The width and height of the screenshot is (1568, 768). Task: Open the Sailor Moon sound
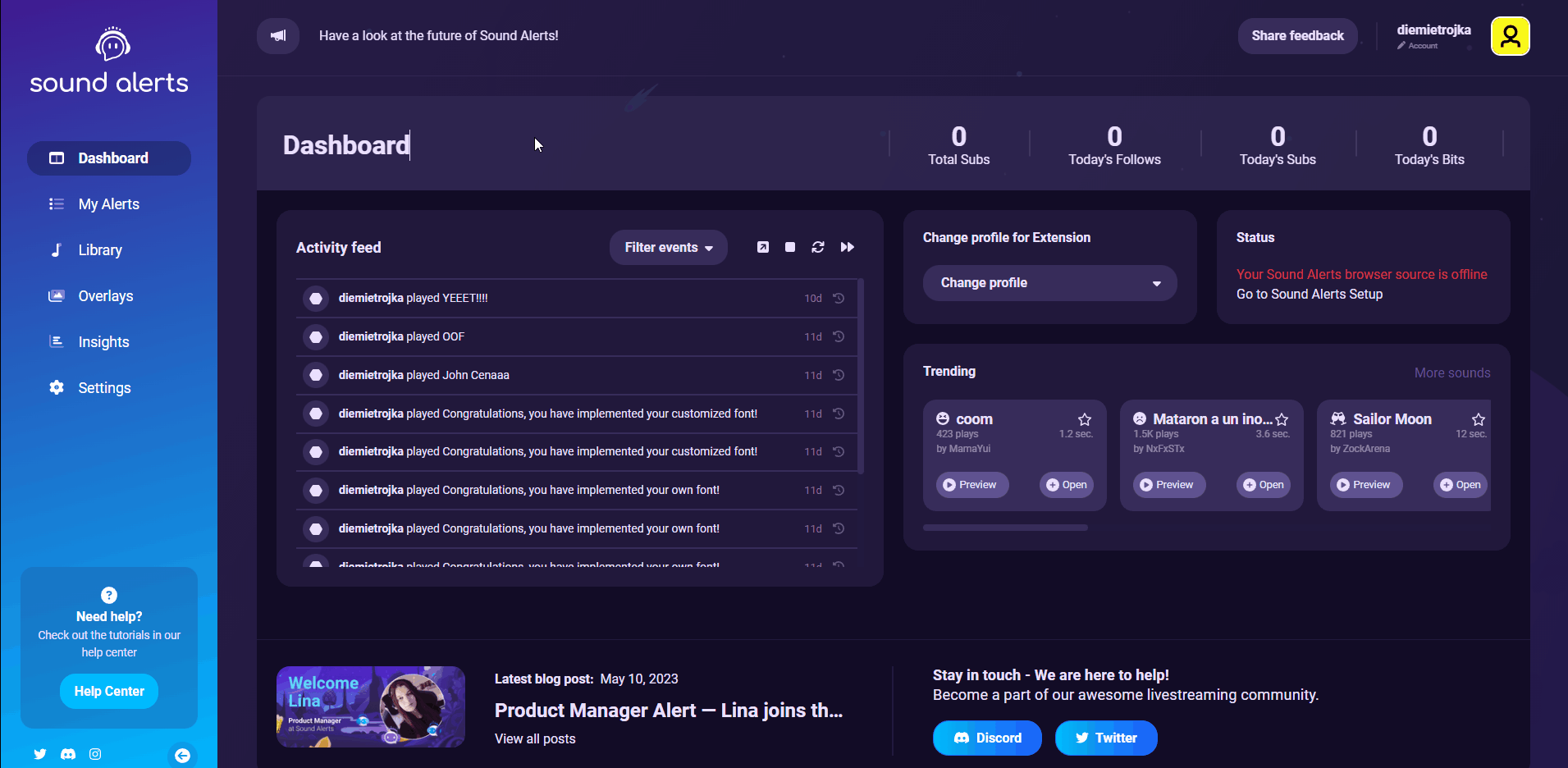[x=1460, y=485]
